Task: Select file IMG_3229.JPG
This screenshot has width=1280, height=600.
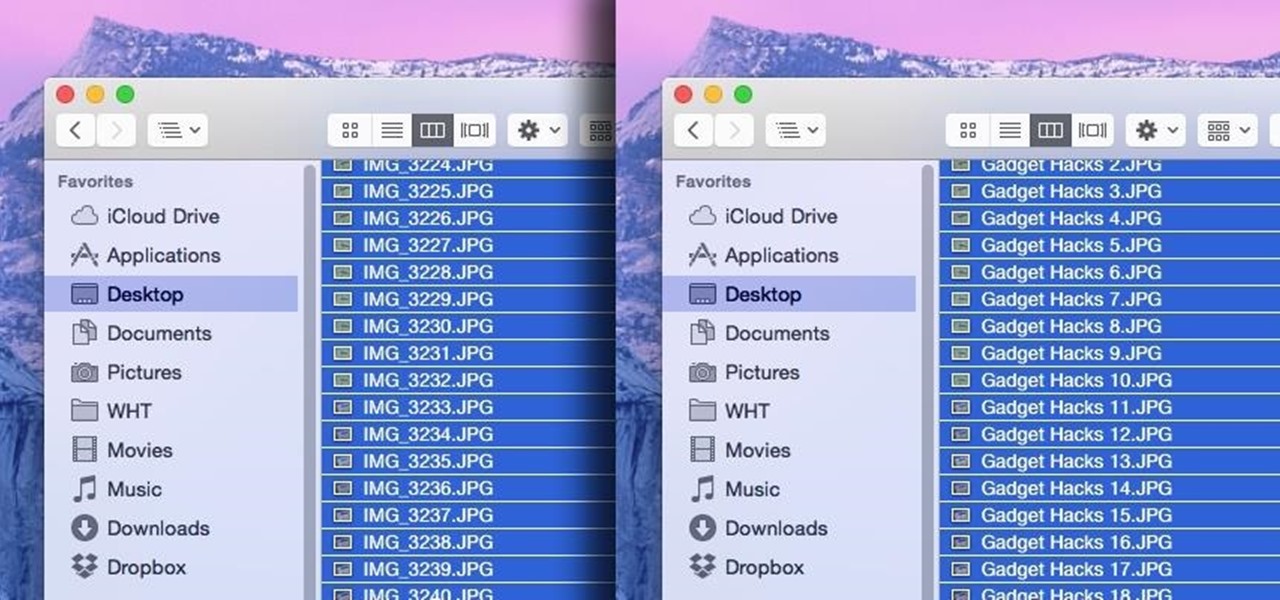Action: pos(468,299)
